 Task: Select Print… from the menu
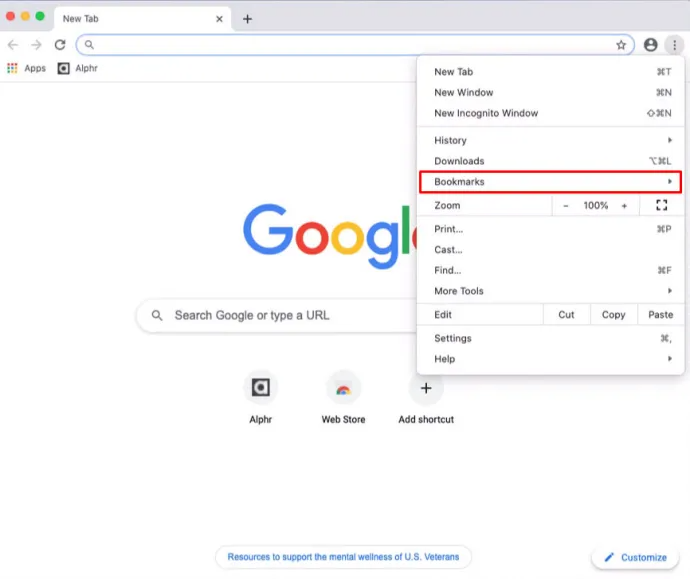pyautogui.click(x=551, y=229)
